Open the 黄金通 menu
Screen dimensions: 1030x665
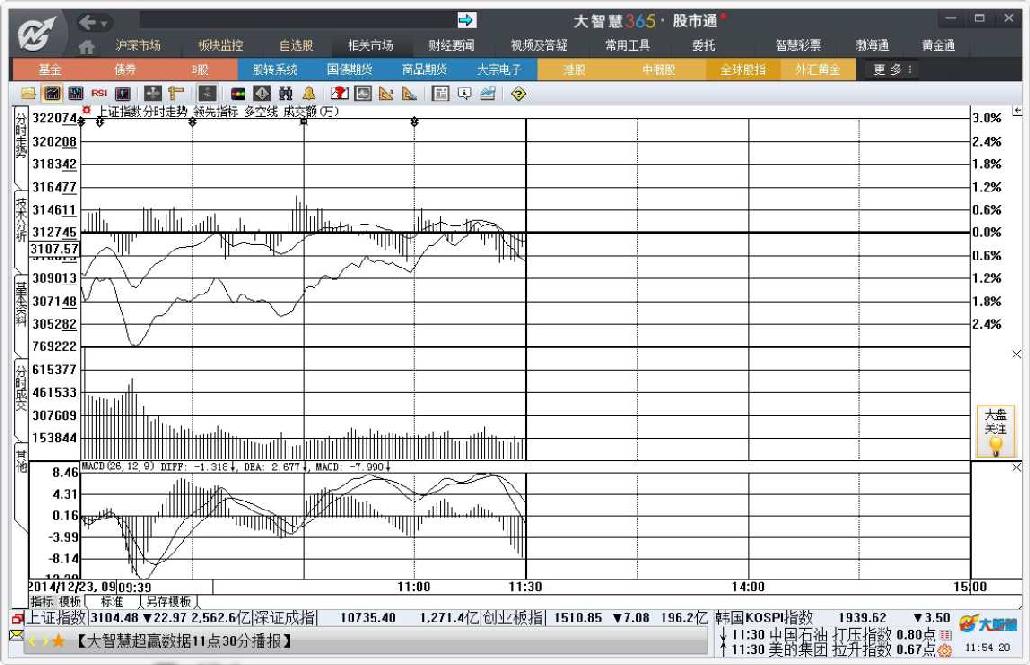click(939, 45)
